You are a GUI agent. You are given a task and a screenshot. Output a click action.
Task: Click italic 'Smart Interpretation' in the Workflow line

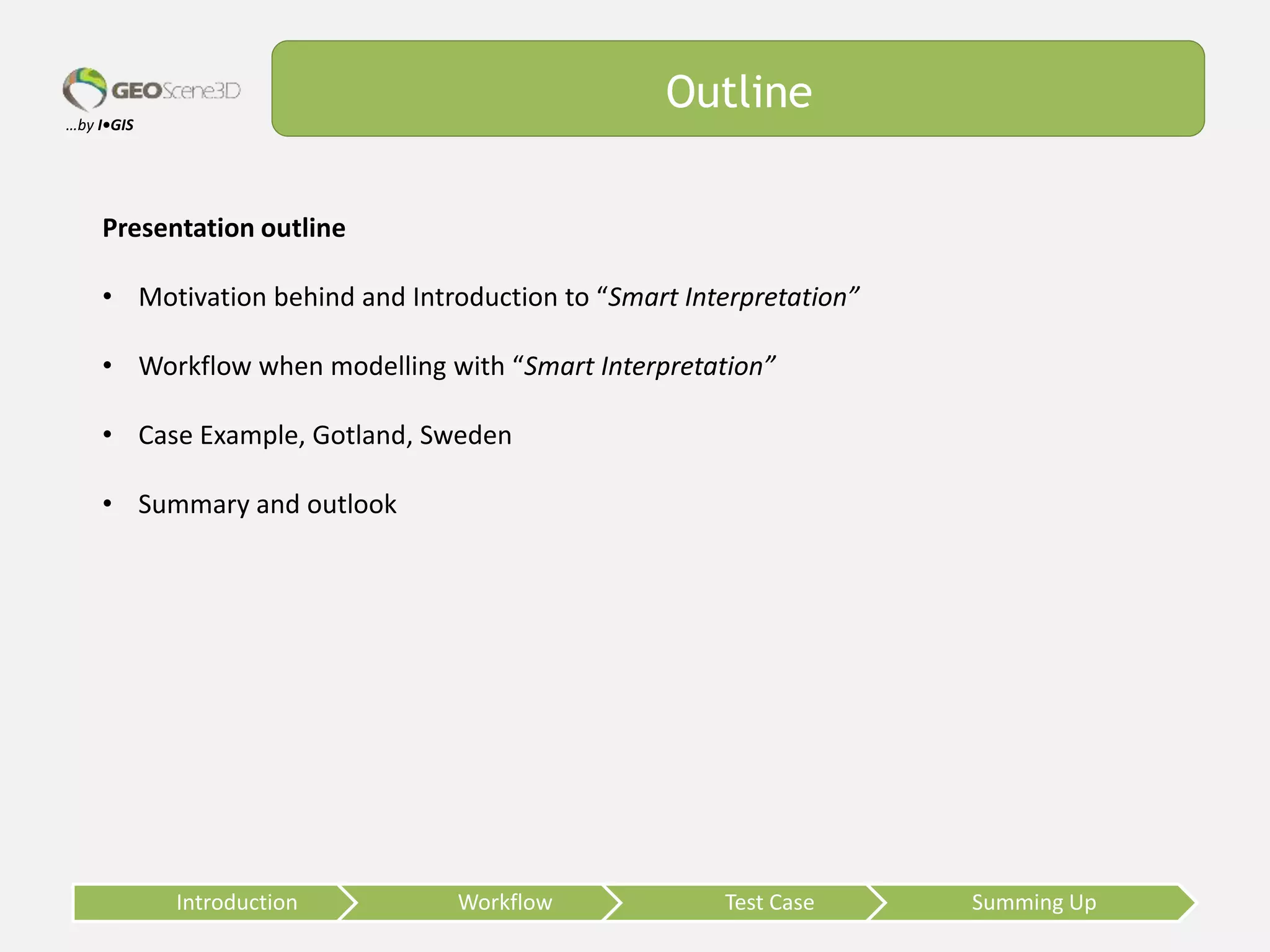point(643,366)
